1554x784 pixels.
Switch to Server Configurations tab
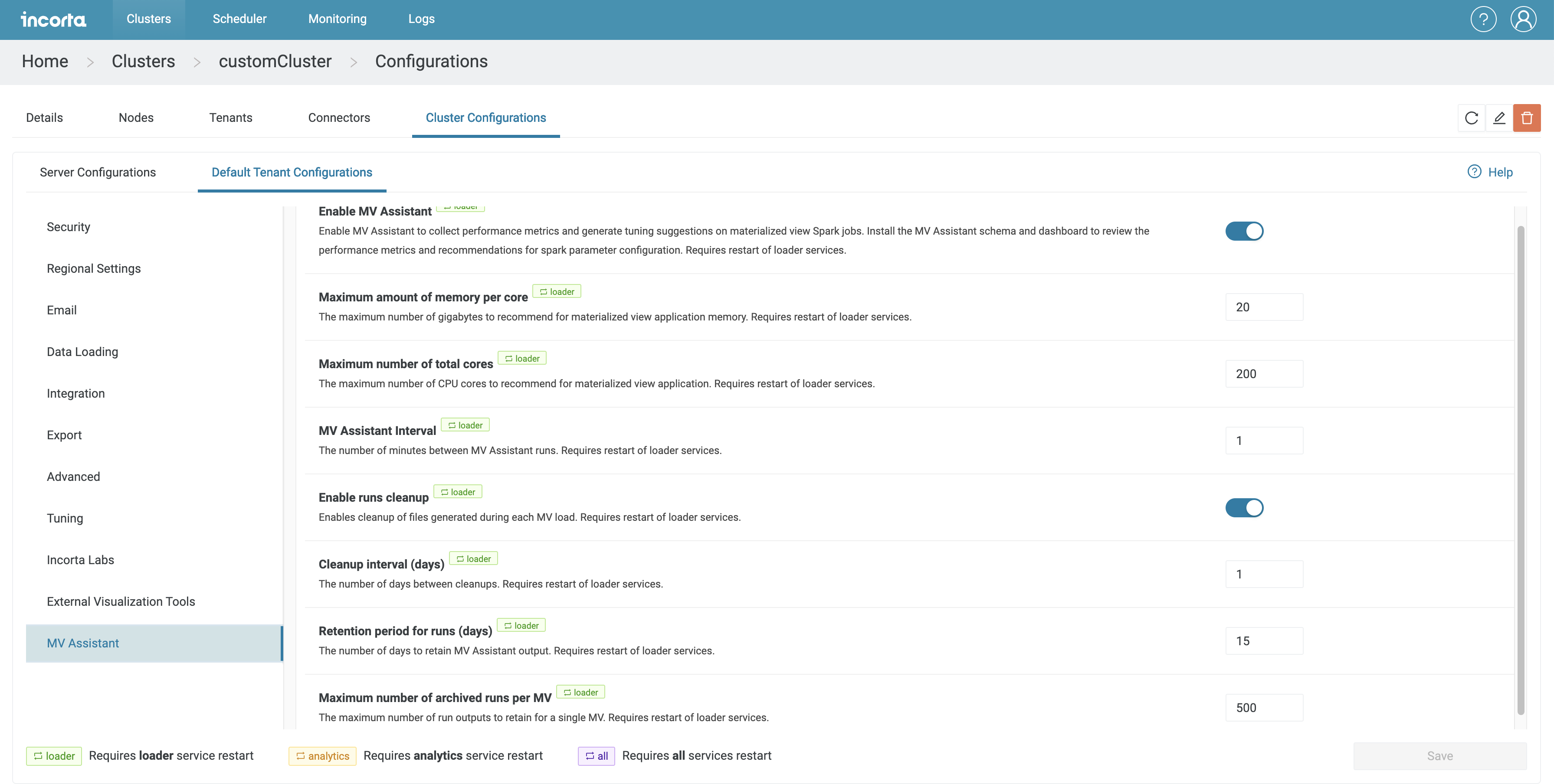pyautogui.click(x=98, y=173)
